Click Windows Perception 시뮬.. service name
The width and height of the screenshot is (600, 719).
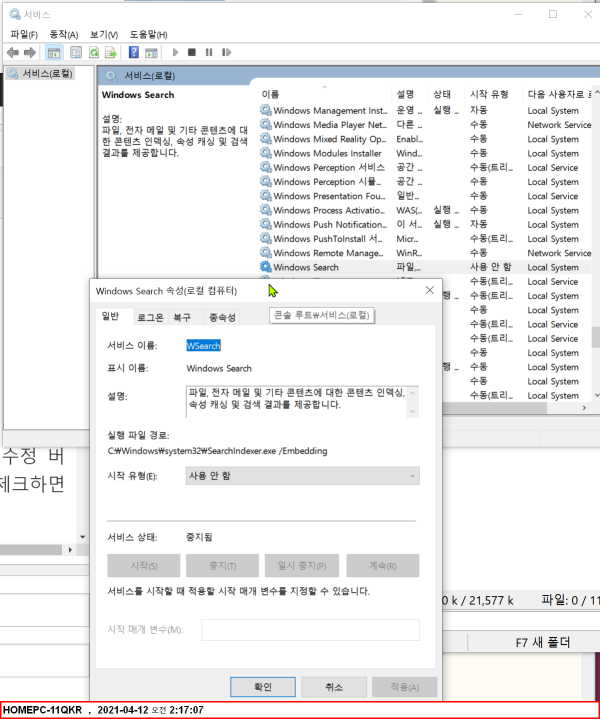[x=327, y=182]
